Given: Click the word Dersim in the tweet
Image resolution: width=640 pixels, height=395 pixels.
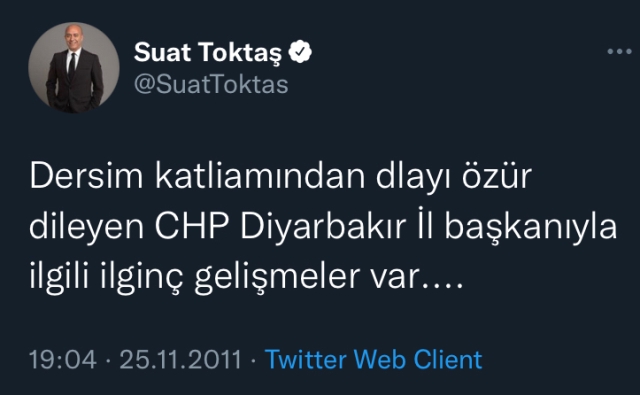Looking at the screenshot, I should pos(86,177).
